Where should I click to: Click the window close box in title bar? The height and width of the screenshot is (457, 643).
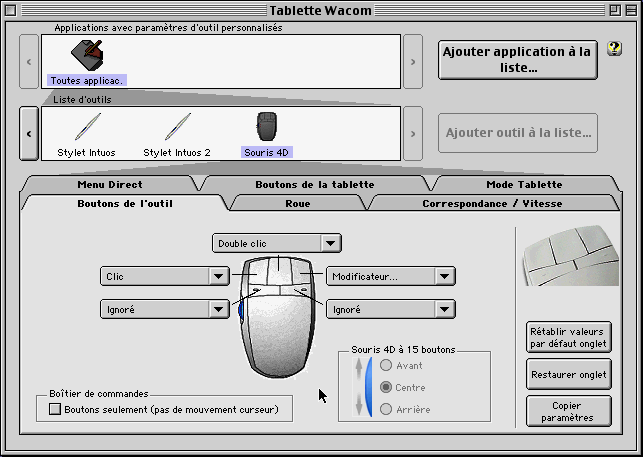[x=11, y=10]
